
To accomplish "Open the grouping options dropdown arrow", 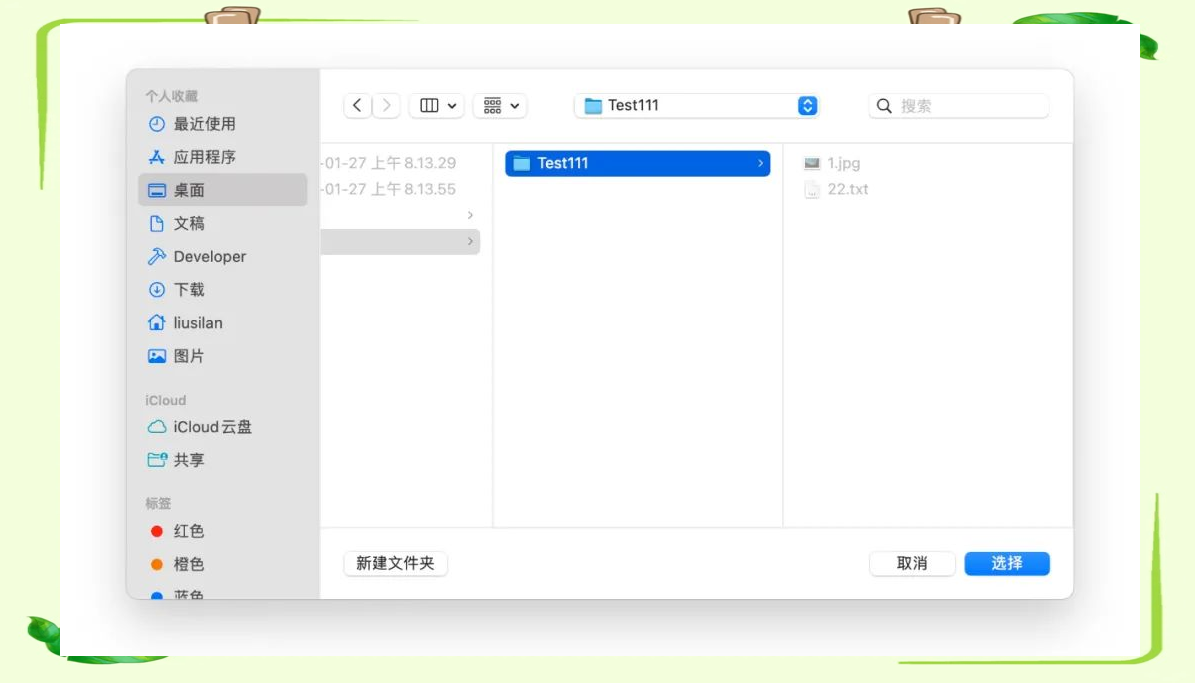I will (515, 106).
